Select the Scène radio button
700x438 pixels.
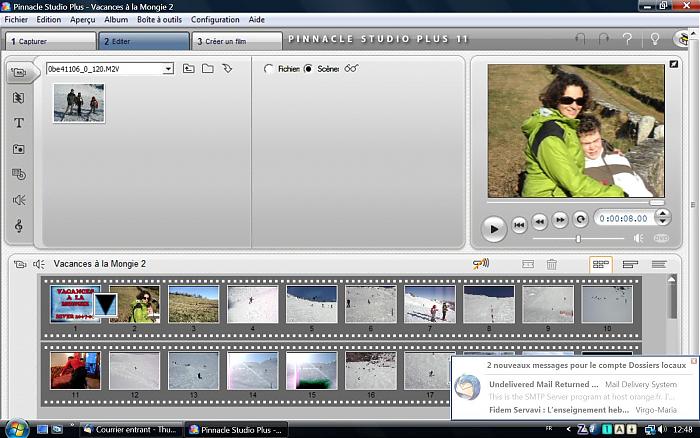coord(308,69)
